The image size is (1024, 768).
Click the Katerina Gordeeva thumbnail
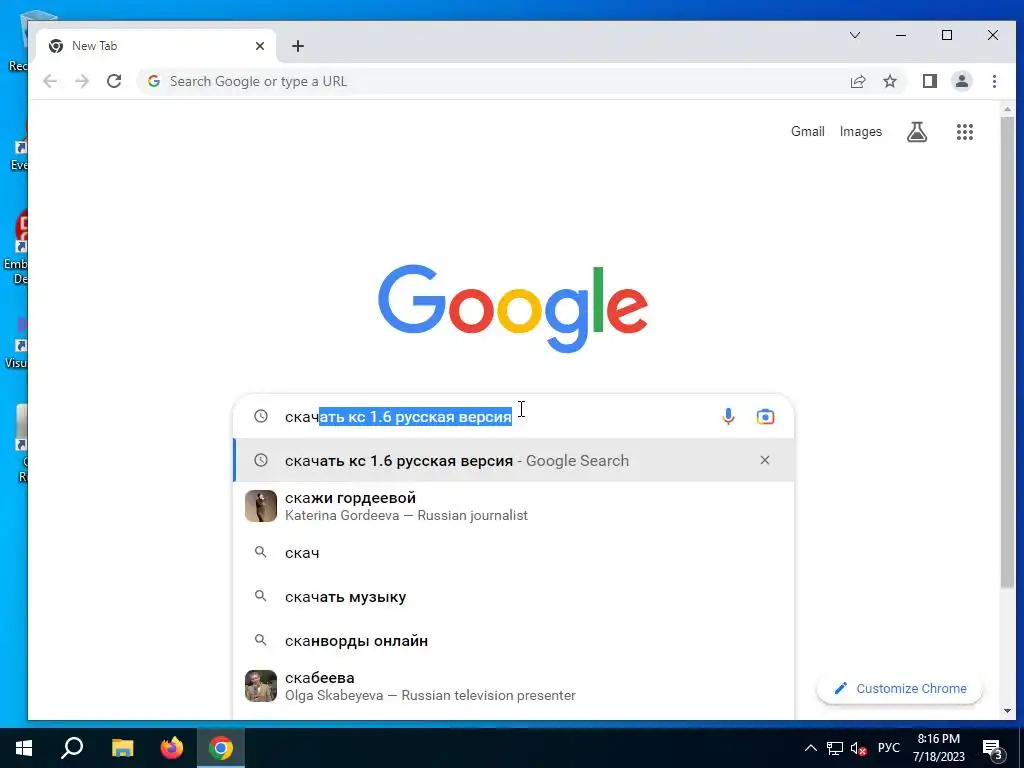point(261,506)
